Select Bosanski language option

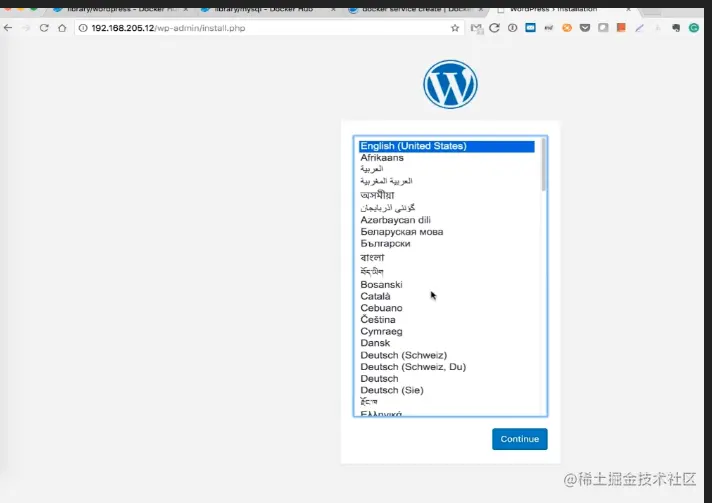[x=381, y=285]
